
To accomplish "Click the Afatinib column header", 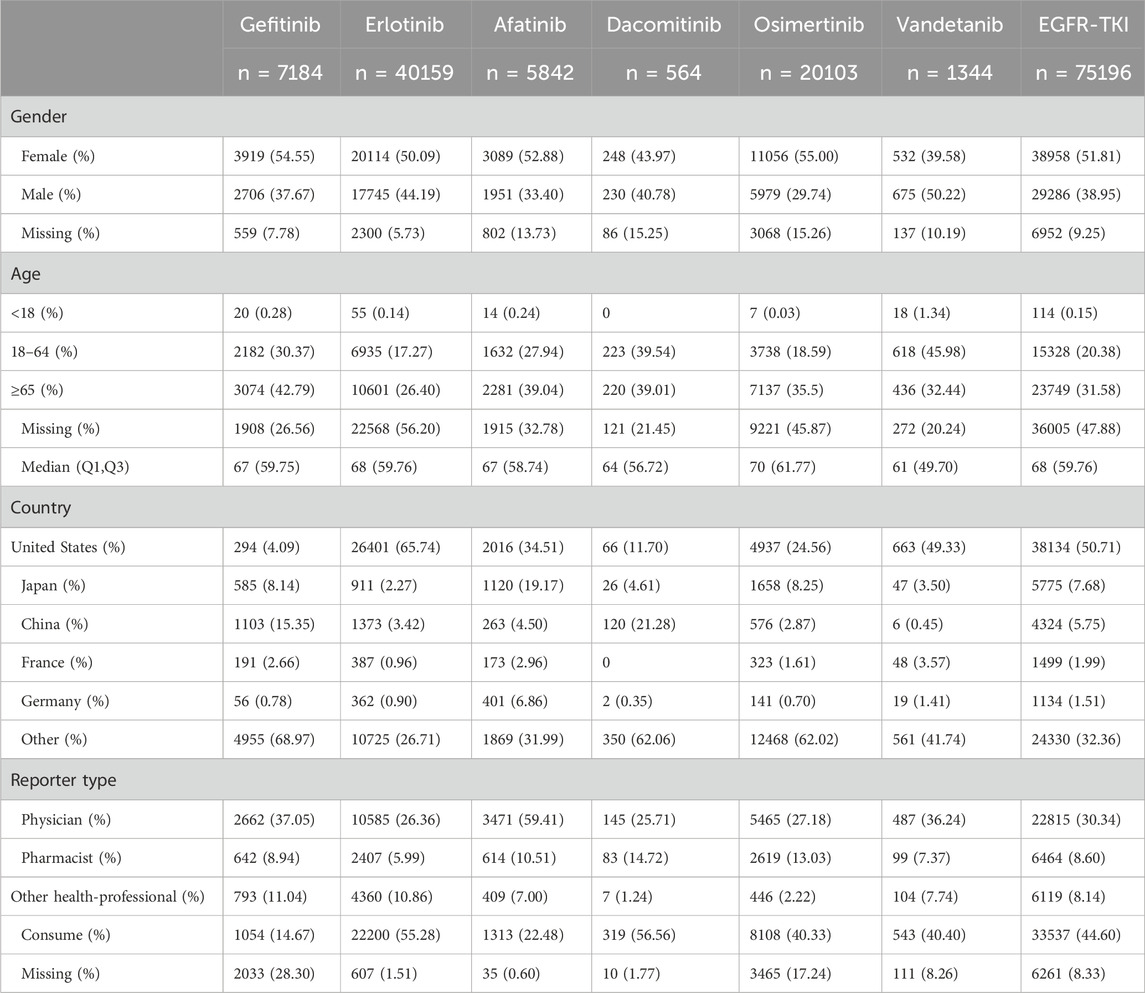I will coord(530,25).
